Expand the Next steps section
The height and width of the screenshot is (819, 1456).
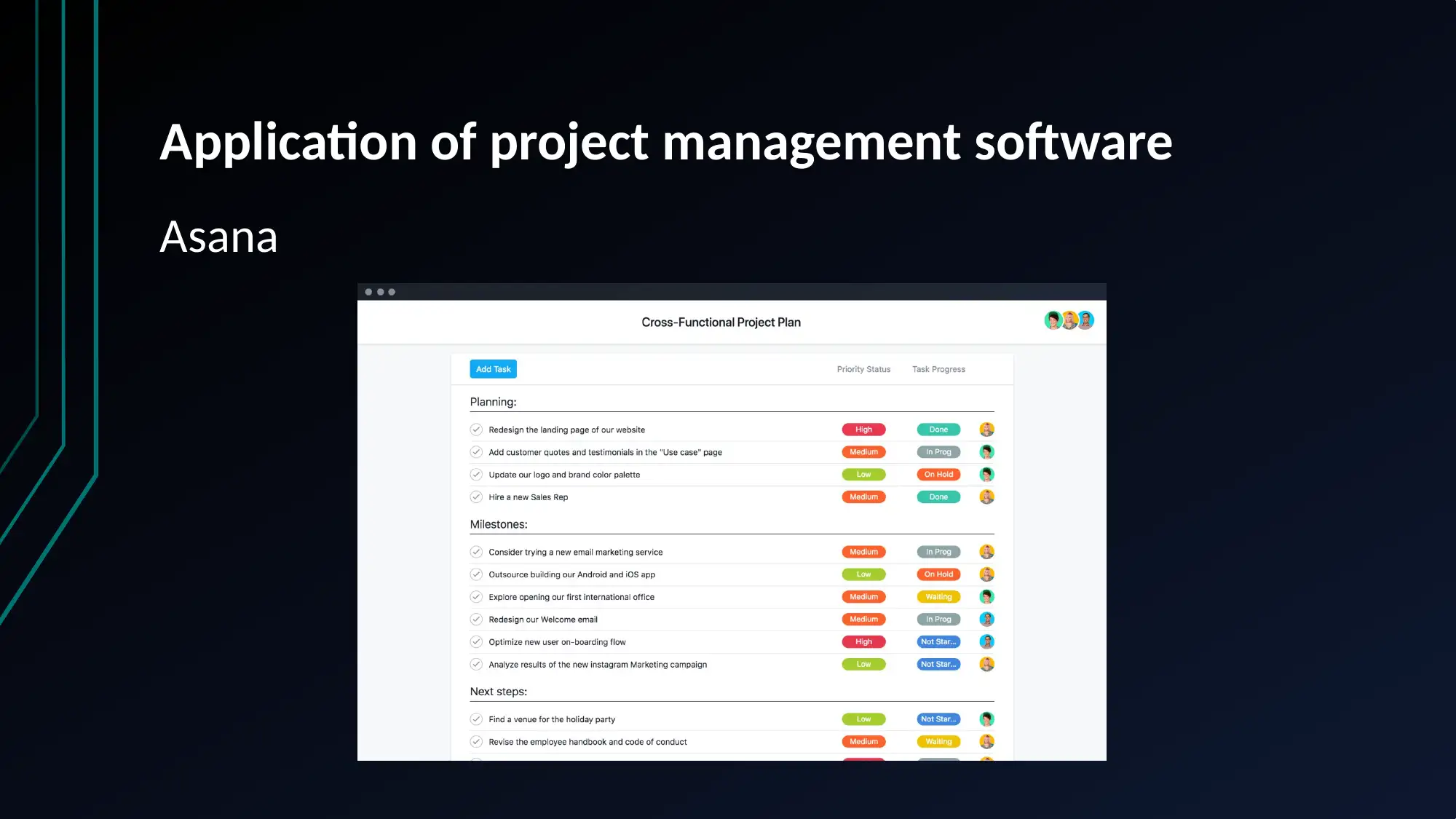[498, 691]
